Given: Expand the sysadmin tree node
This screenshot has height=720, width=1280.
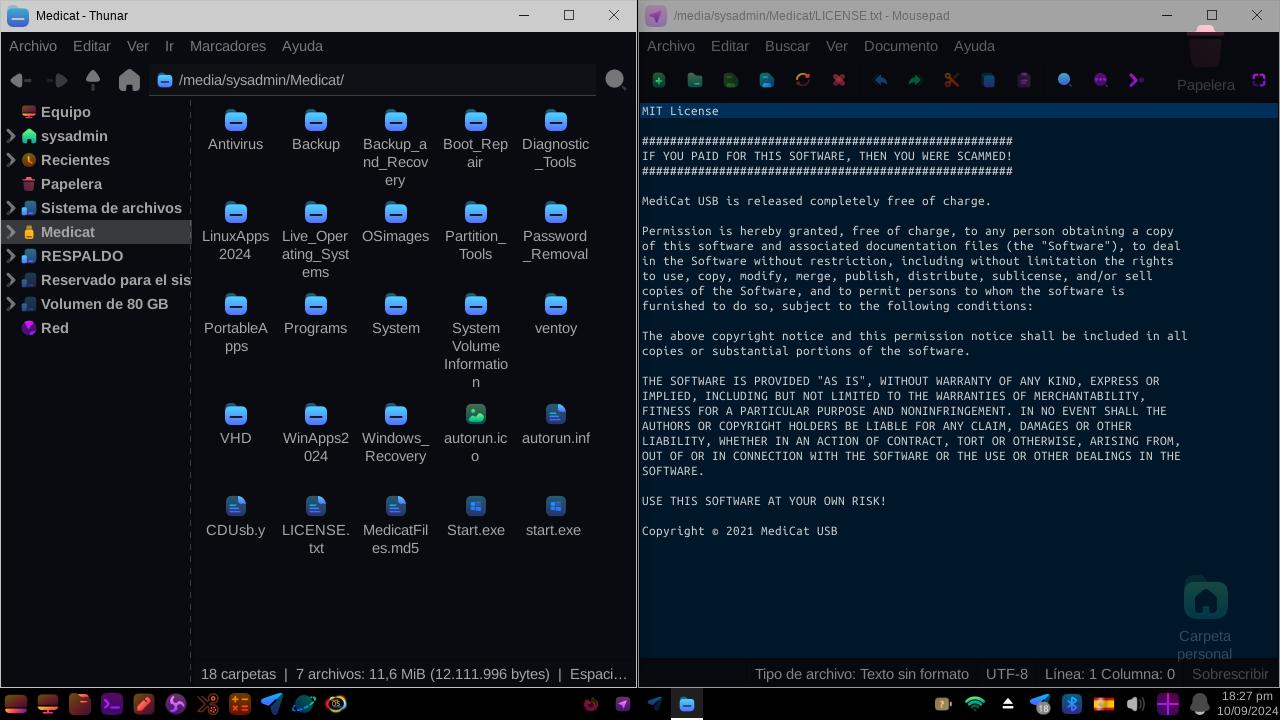Looking at the screenshot, I should (x=11, y=136).
